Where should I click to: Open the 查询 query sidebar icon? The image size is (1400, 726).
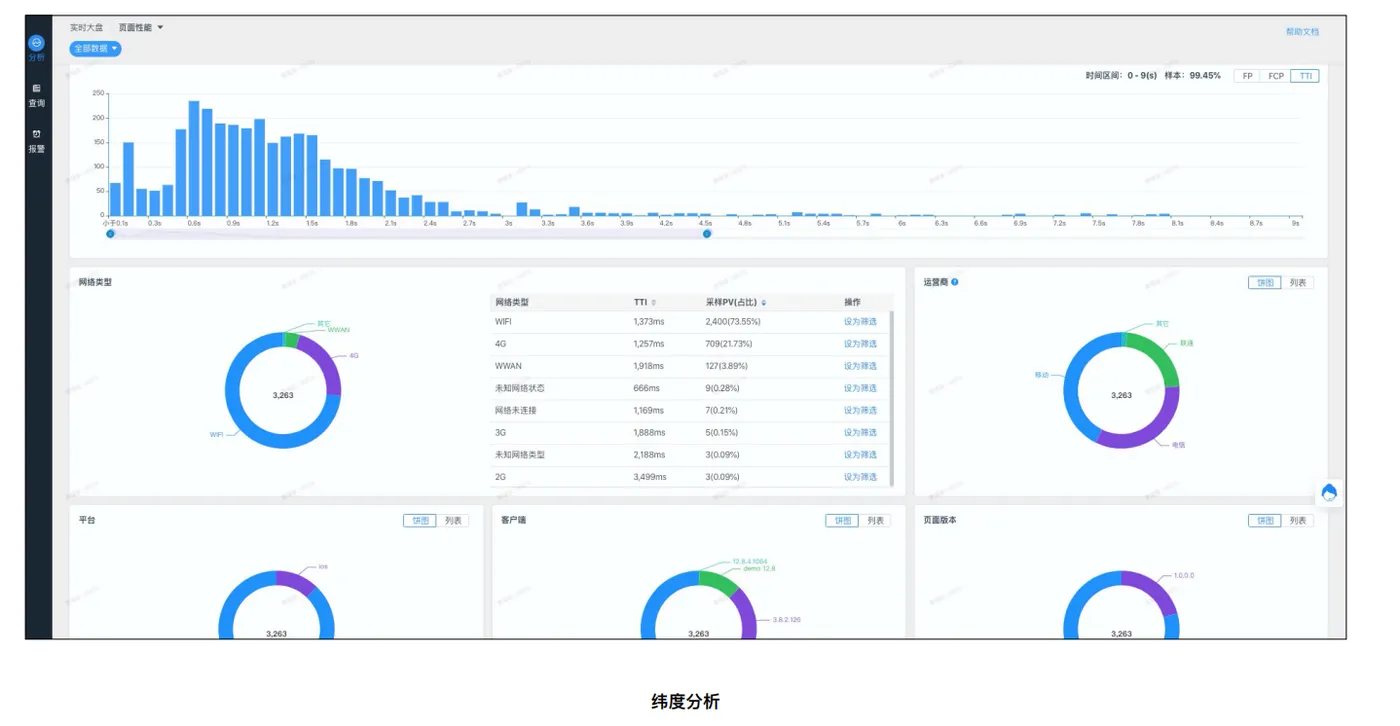[36, 96]
